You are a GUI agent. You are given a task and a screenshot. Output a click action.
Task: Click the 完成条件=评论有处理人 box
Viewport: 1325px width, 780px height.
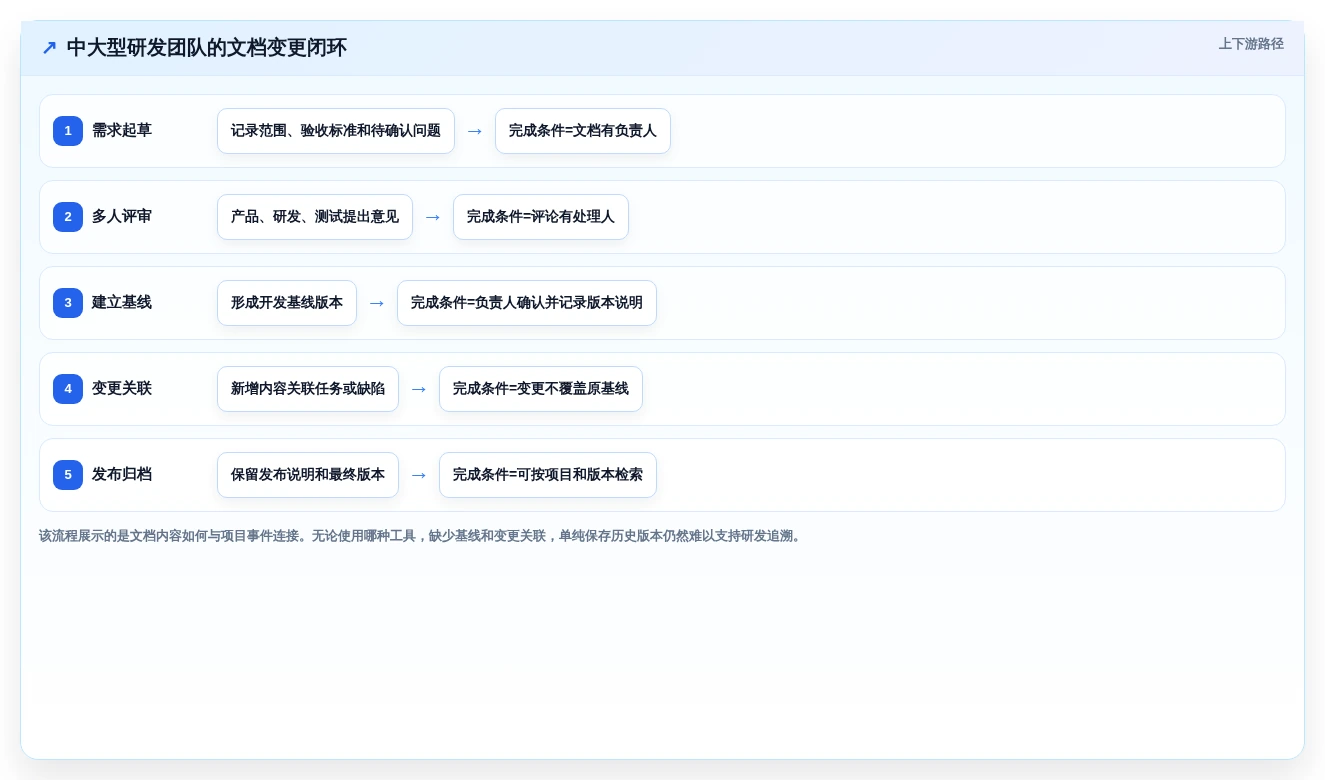541,217
